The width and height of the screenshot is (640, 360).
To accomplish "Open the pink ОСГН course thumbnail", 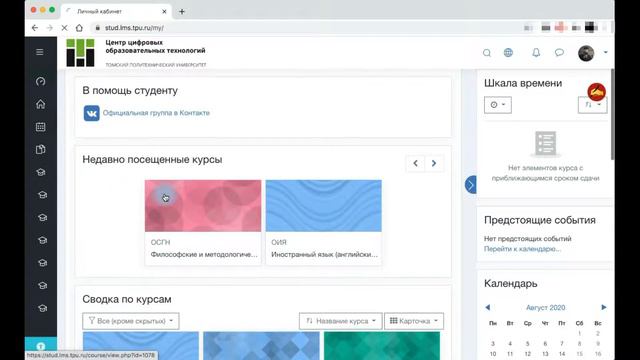I will (x=203, y=206).
